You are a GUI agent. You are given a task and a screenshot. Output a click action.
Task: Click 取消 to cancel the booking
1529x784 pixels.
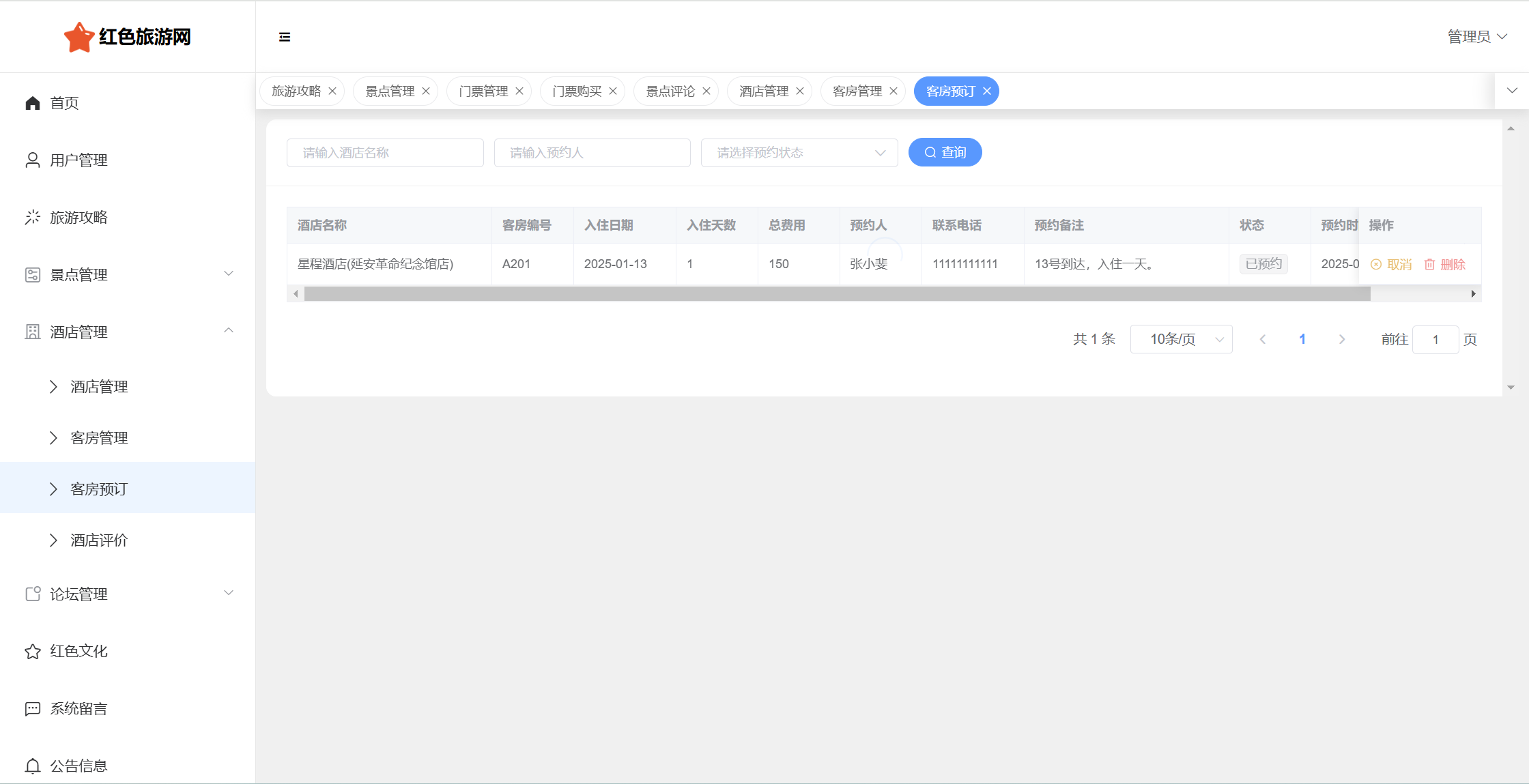coord(1392,265)
